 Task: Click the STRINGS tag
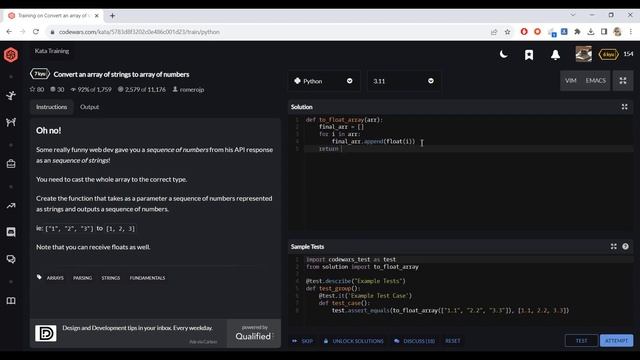(x=111, y=278)
